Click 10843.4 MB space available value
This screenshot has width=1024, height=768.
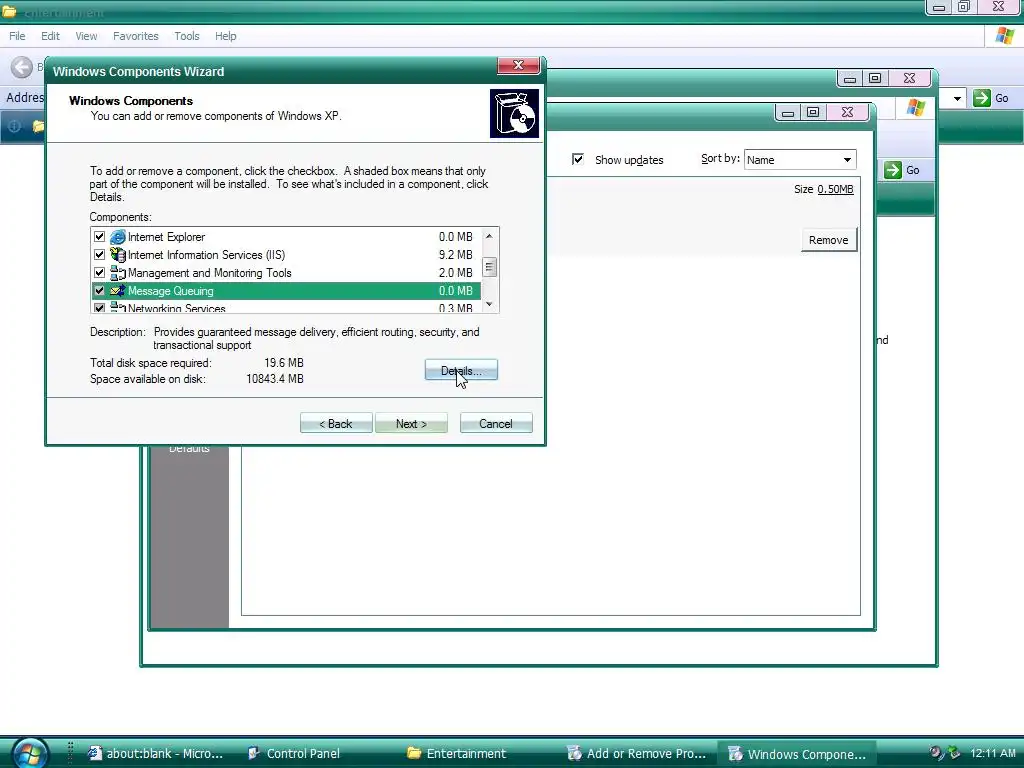[x=275, y=379]
